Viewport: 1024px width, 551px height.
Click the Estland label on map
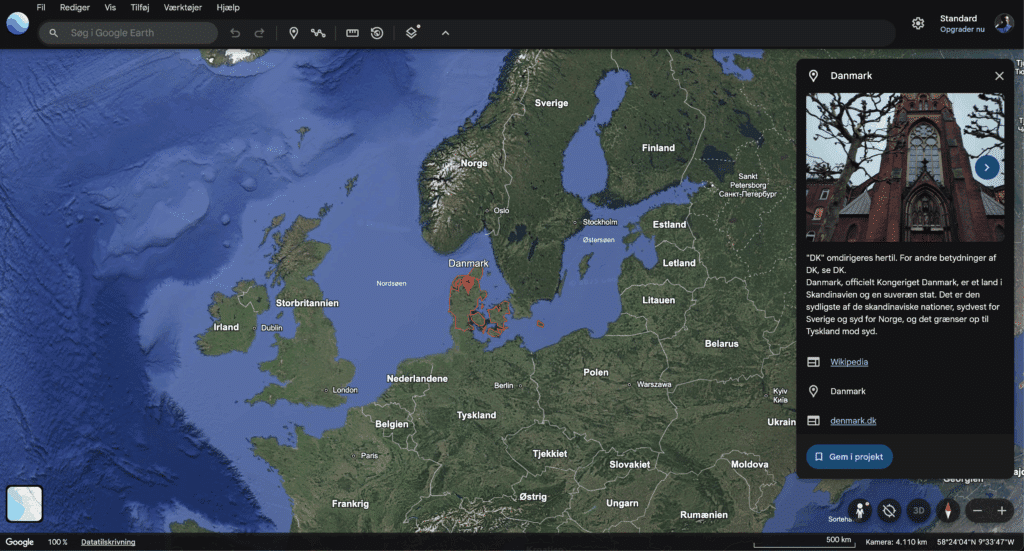tap(669, 224)
